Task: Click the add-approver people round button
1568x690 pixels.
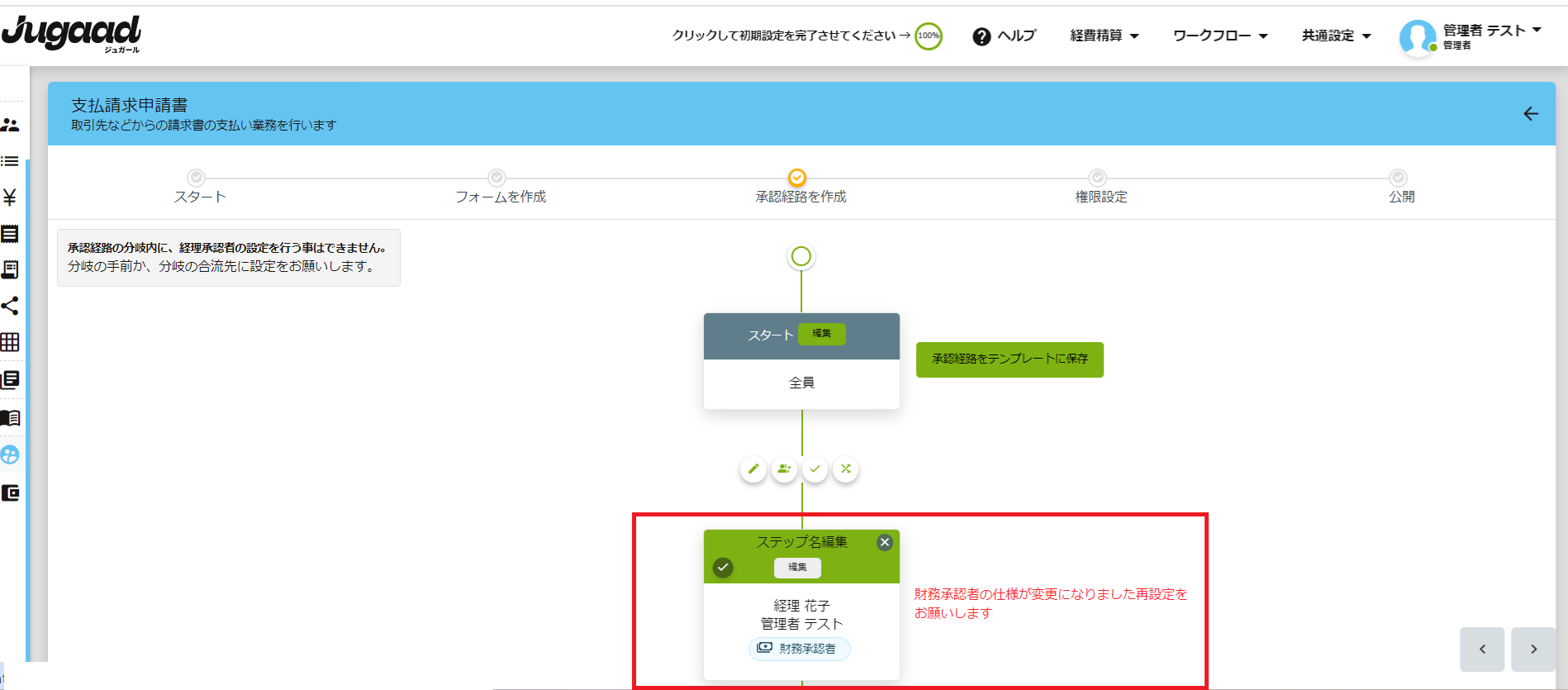Action: click(x=784, y=469)
